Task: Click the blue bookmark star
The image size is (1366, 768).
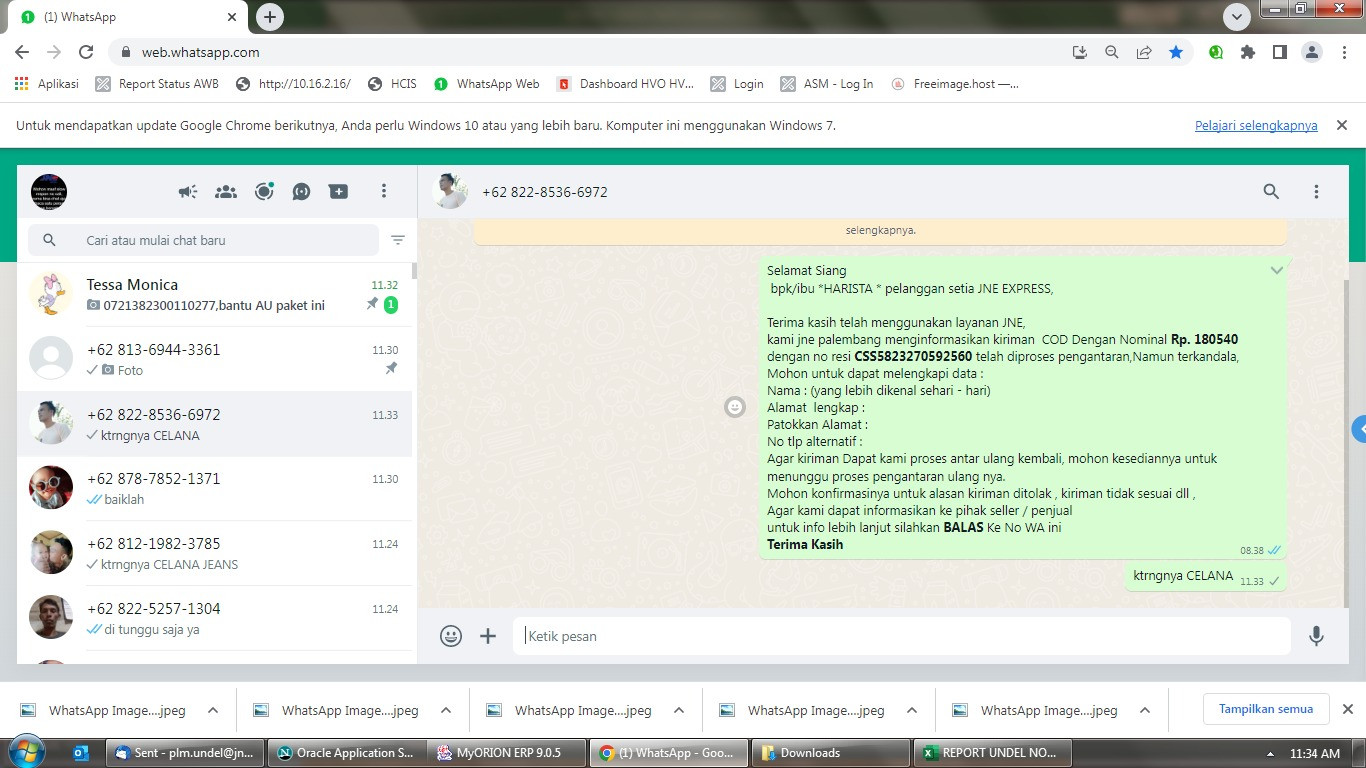Action: [1176, 52]
